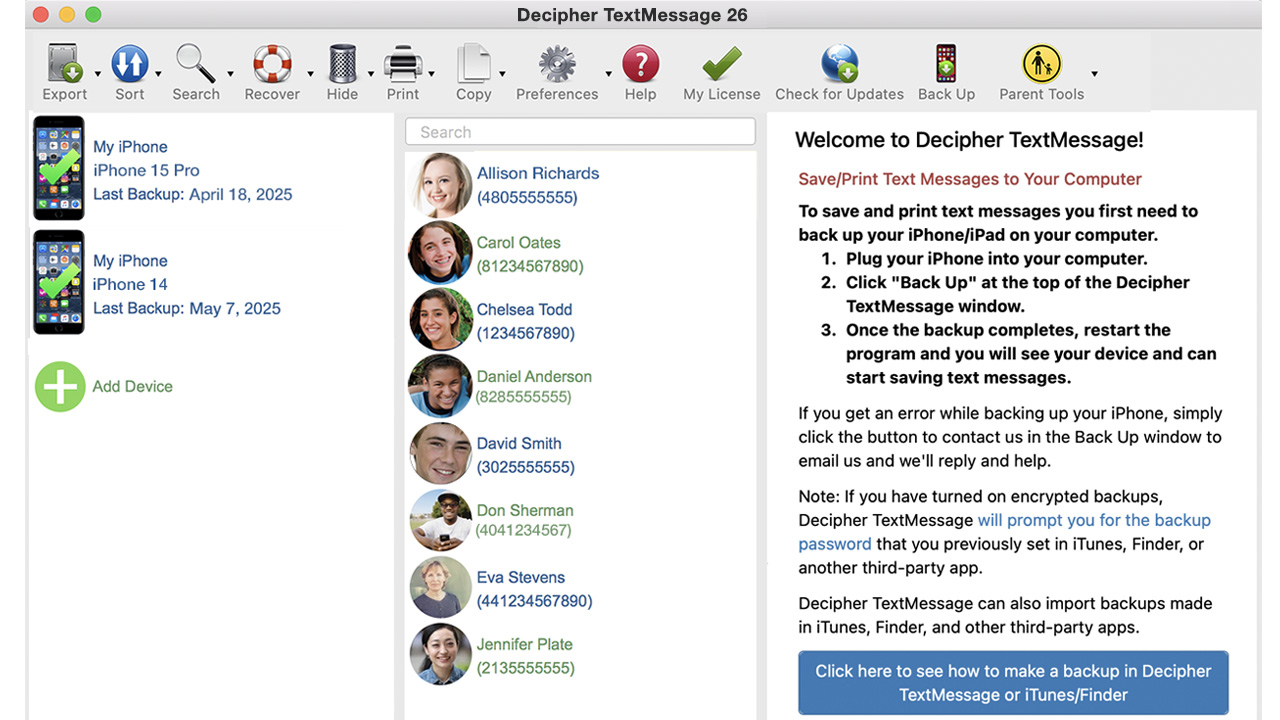Open the Help question mark icon
The height and width of the screenshot is (720, 1280).
(x=640, y=66)
